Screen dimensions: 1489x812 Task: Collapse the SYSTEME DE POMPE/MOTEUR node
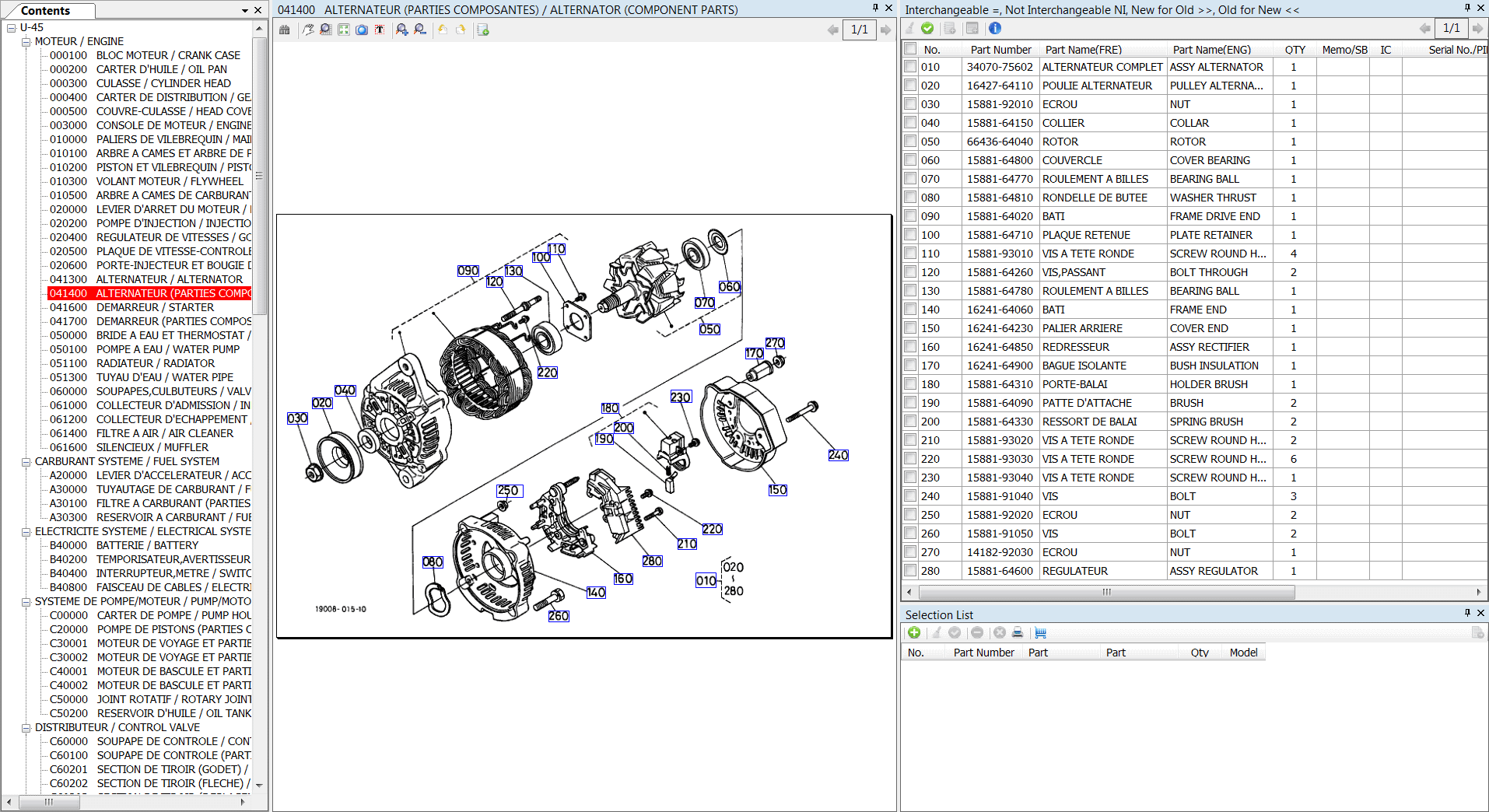(x=26, y=602)
